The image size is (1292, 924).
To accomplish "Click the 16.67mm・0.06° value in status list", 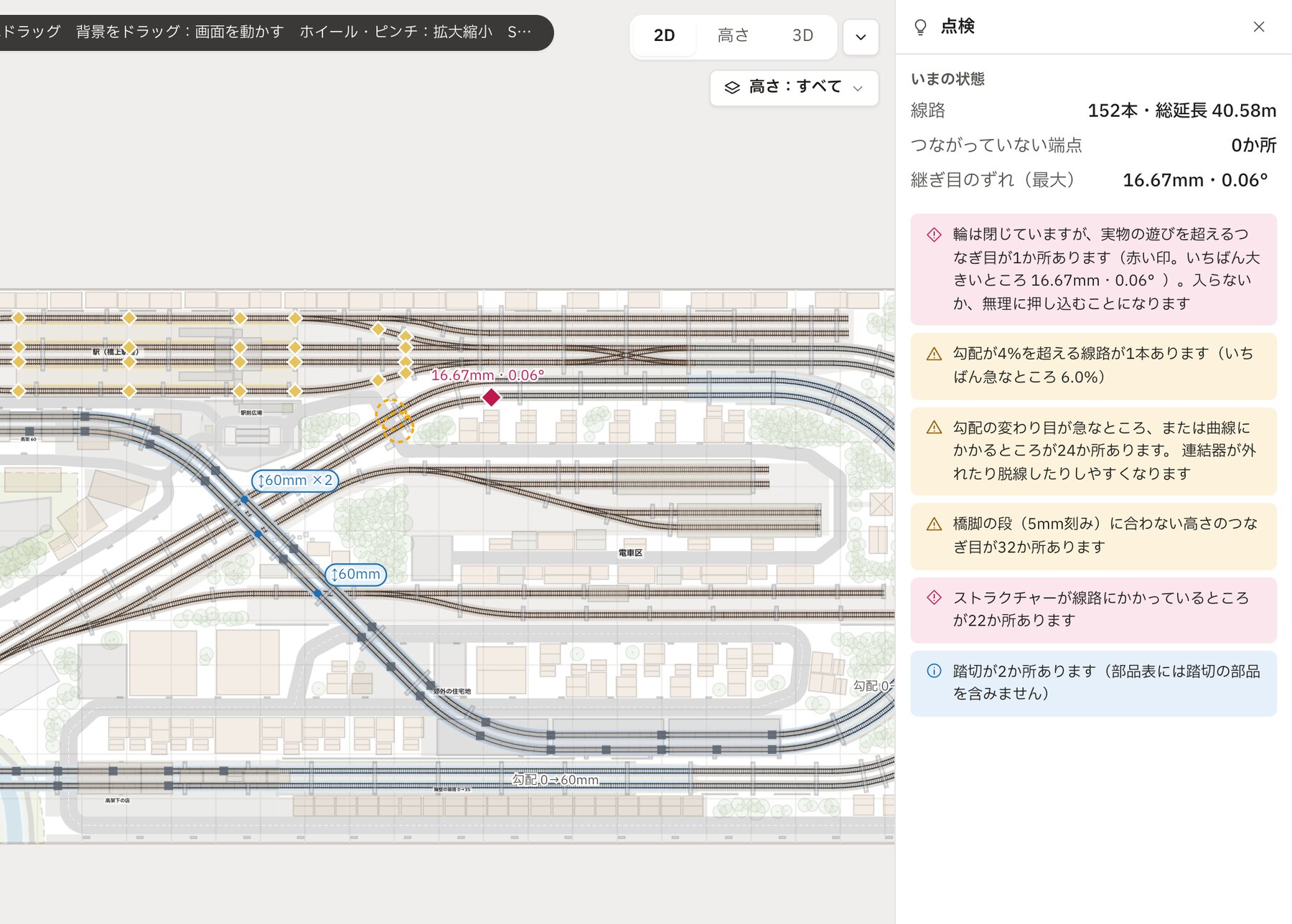I will pyautogui.click(x=1195, y=180).
